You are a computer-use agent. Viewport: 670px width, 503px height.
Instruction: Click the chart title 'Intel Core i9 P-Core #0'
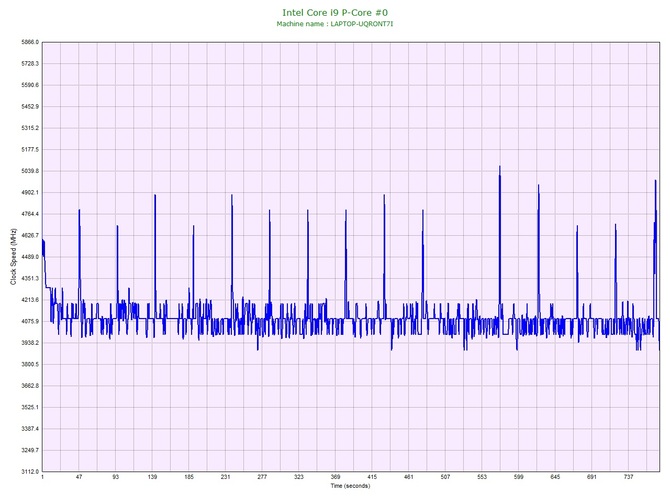[x=335, y=12]
